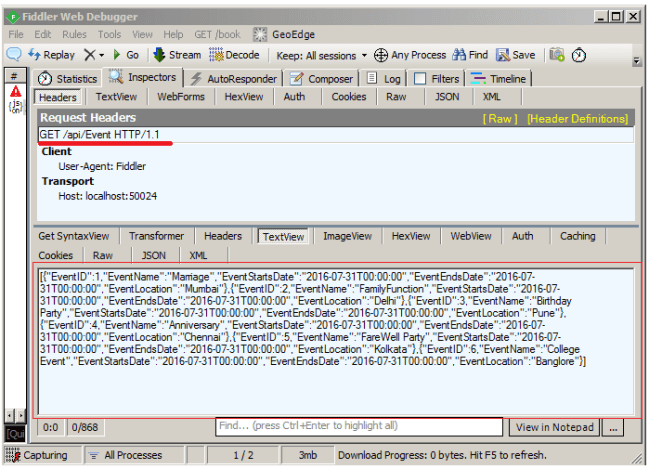The width and height of the screenshot is (650, 469).
Task: Open the Tools menu
Action: (109, 34)
